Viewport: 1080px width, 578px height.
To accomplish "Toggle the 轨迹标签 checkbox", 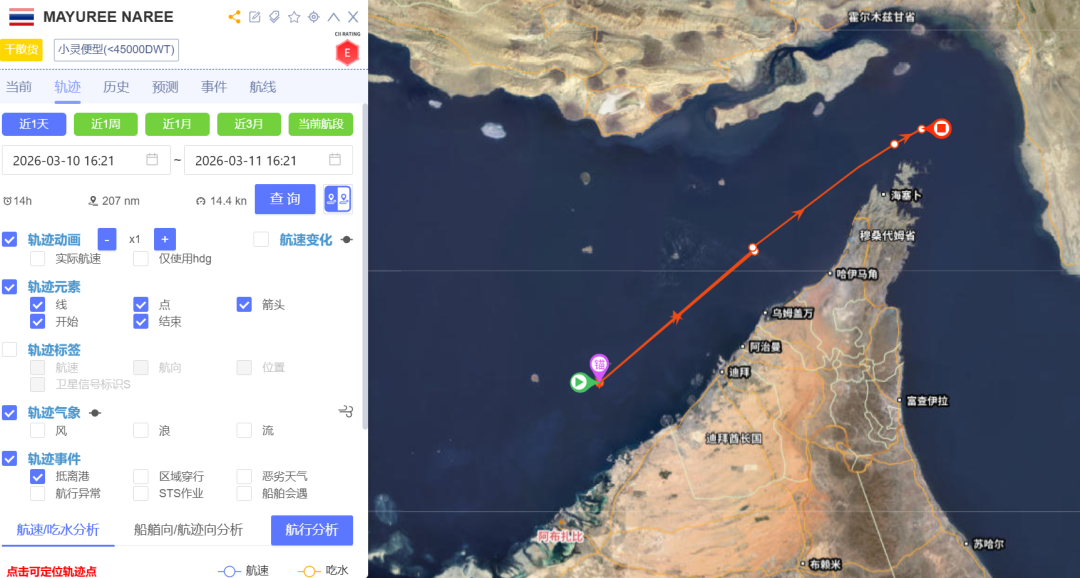I will (x=10, y=349).
